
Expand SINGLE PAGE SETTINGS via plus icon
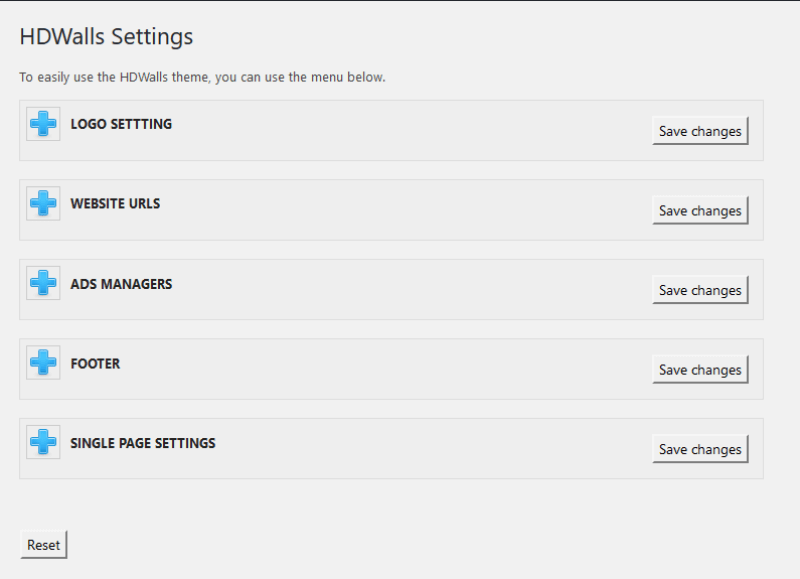[x=43, y=443]
